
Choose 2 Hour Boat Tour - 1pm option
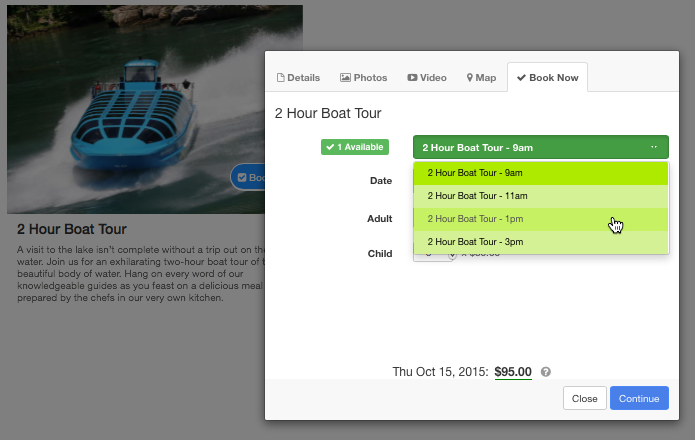541,219
